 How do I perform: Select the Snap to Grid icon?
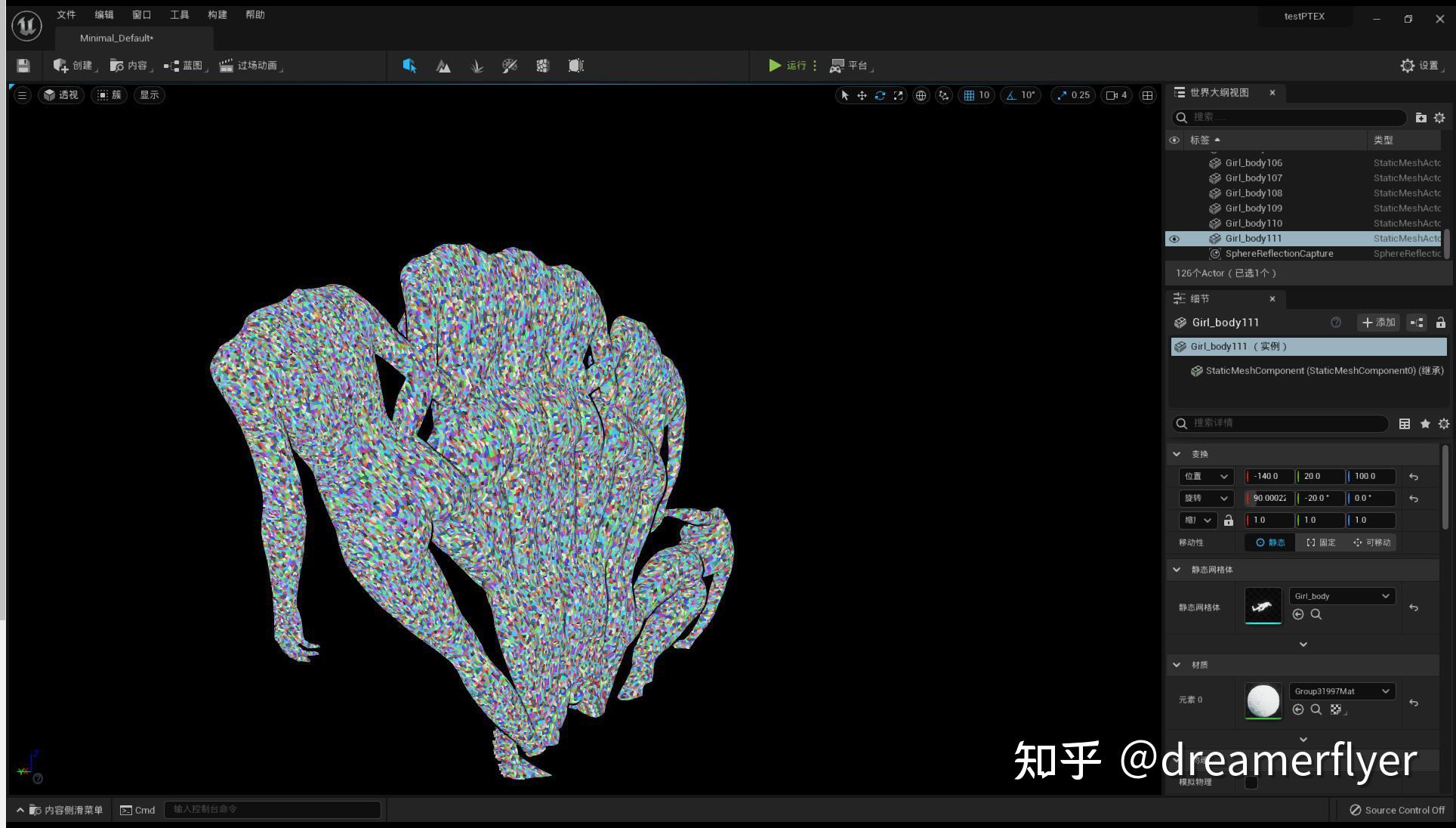point(968,95)
